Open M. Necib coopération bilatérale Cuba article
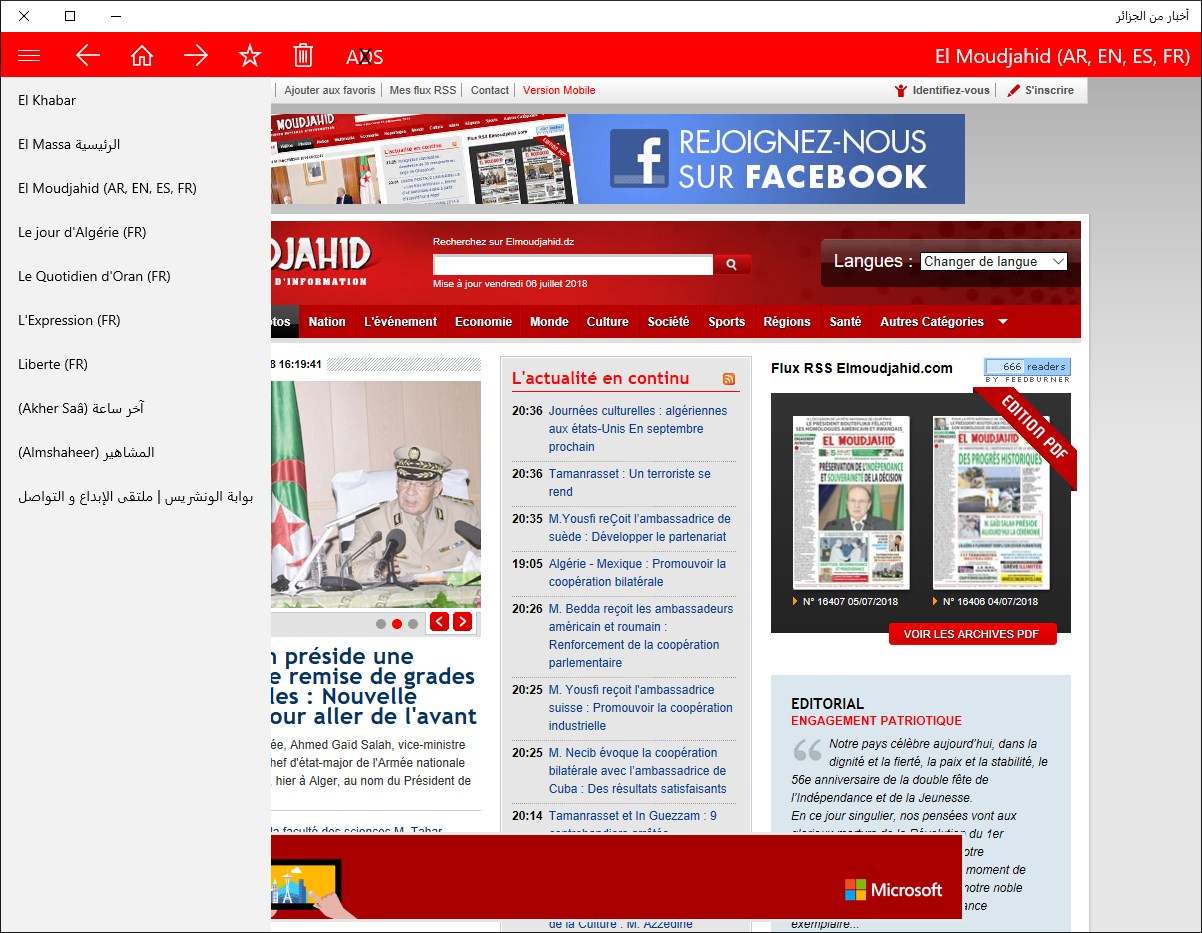 [x=638, y=771]
